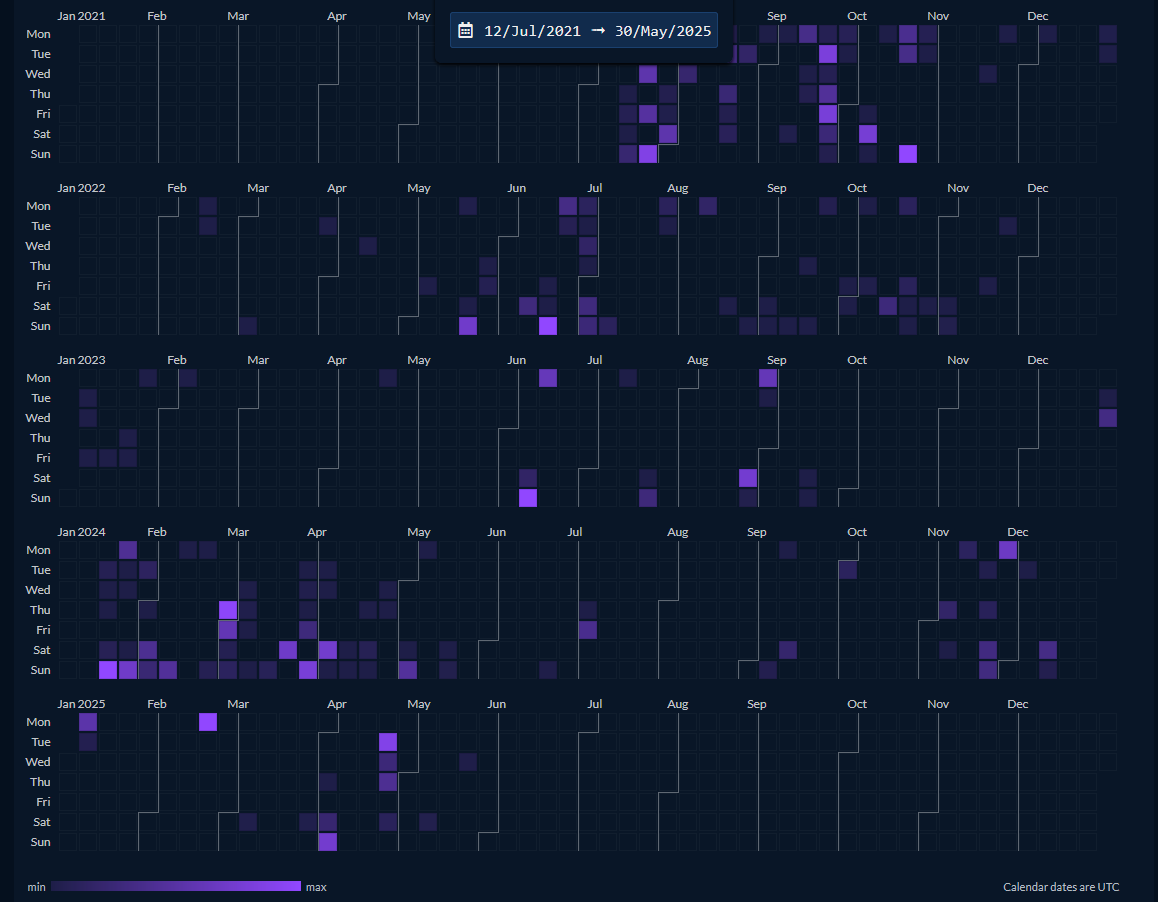The width and height of the screenshot is (1158, 902).
Task: Select the end date 30/May/2025 field
Action: pos(662,31)
